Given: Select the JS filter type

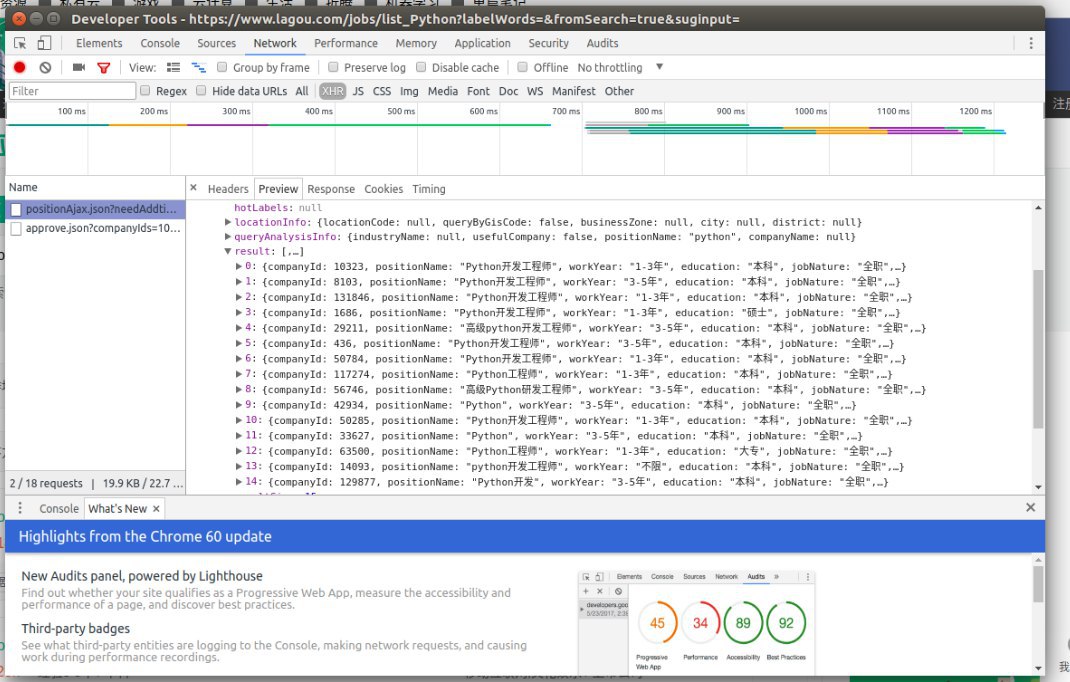Looking at the screenshot, I should tap(358, 91).
